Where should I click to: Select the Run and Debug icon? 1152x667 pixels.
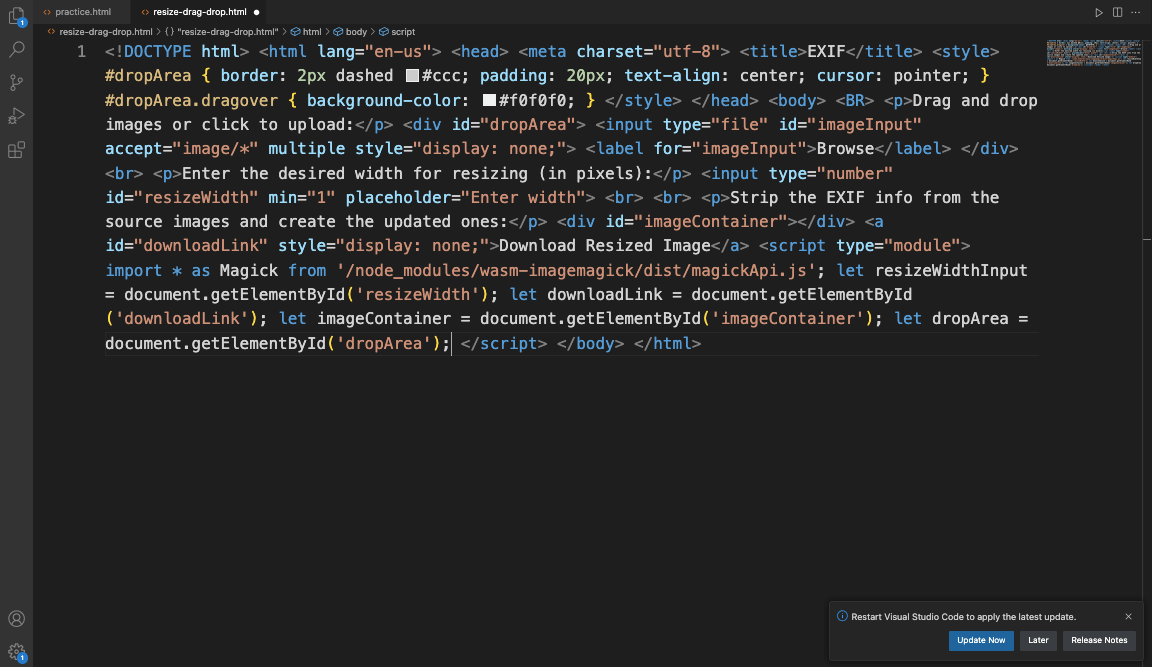pyautogui.click(x=16, y=115)
